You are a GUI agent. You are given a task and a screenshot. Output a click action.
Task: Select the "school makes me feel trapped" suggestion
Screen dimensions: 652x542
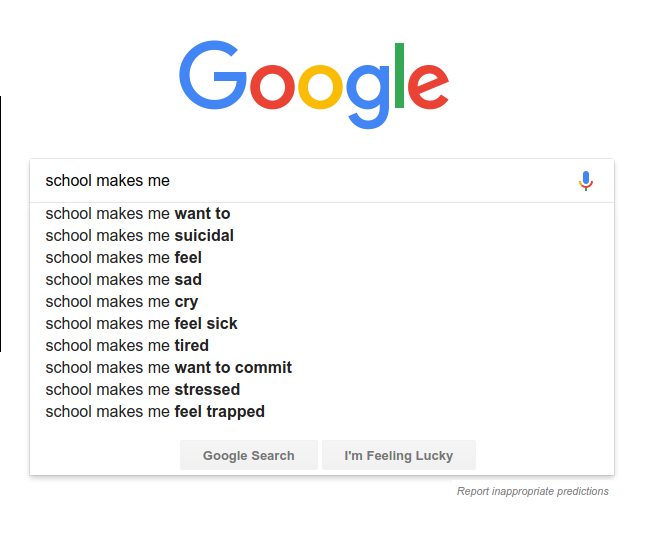point(155,411)
